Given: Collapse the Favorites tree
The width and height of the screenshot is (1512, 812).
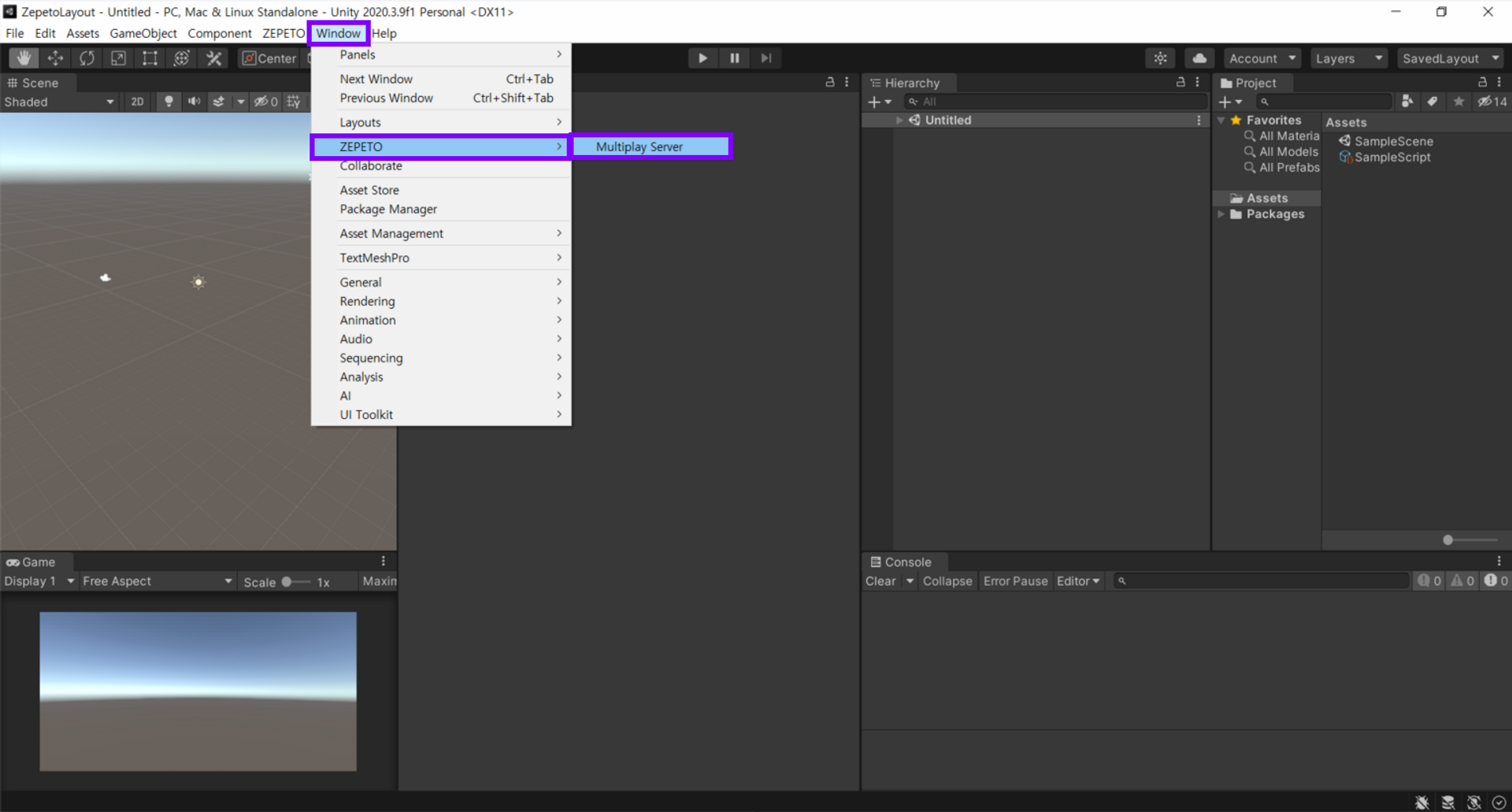Looking at the screenshot, I should point(1221,121).
